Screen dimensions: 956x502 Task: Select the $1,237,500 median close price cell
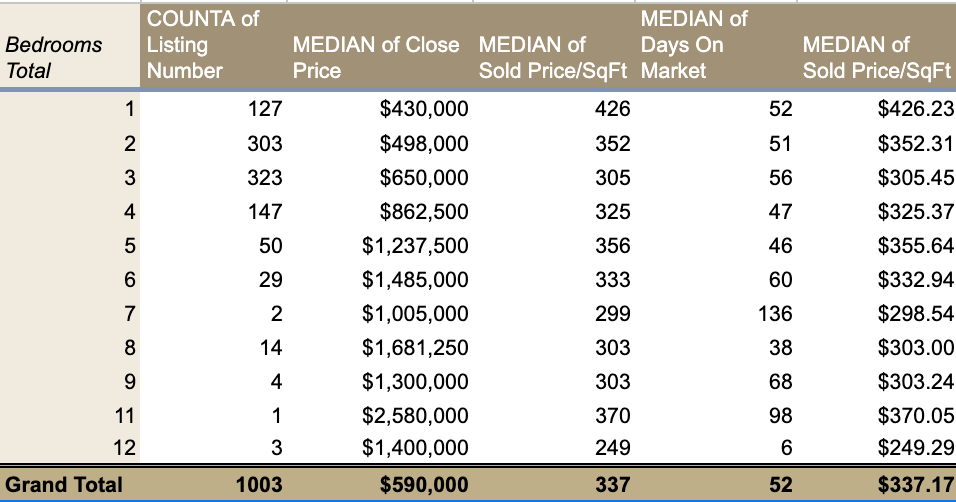pos(415,246)
